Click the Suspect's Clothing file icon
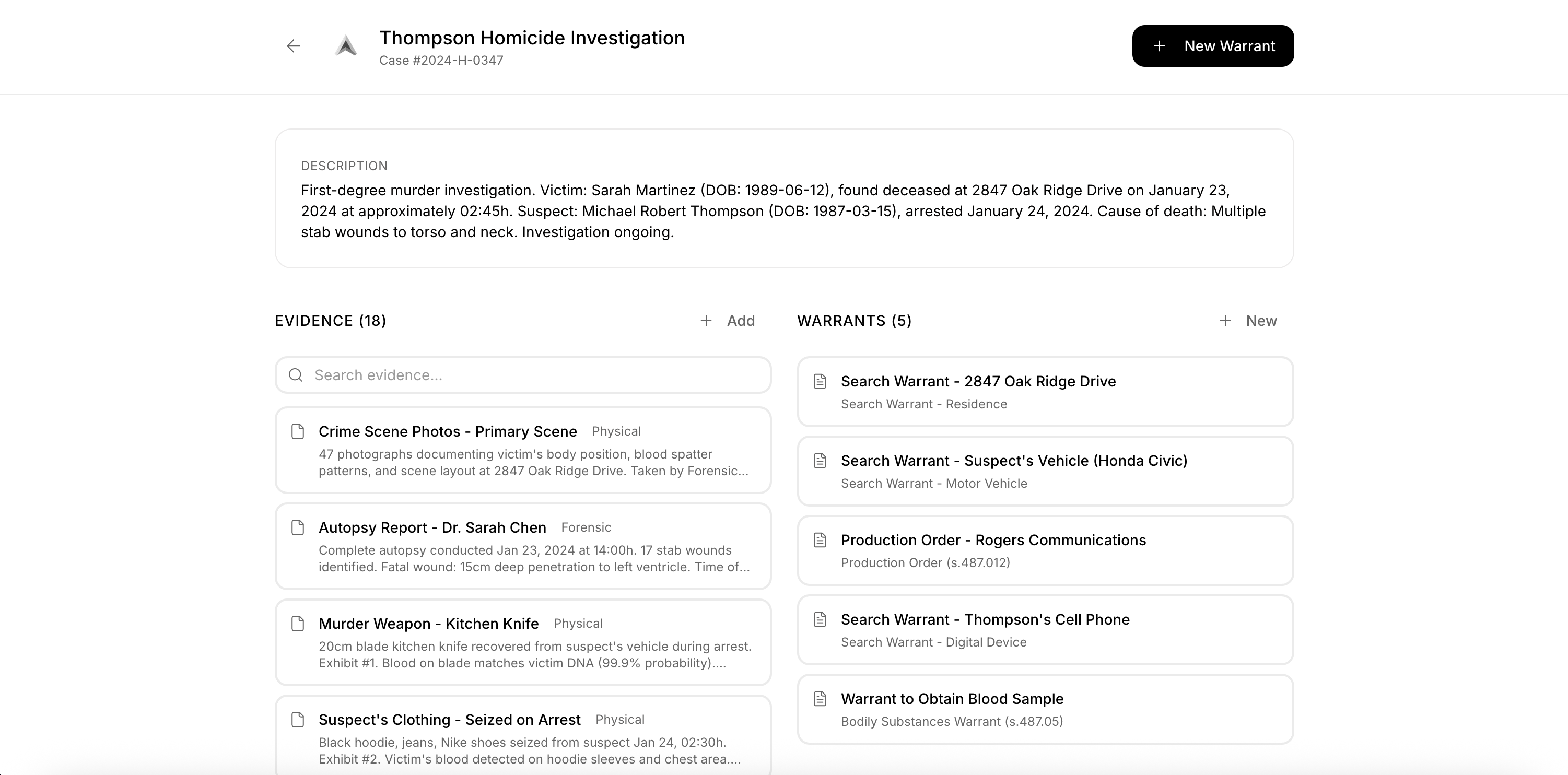The width and height of the screenshot is (1568, 775). click(298, 720)
